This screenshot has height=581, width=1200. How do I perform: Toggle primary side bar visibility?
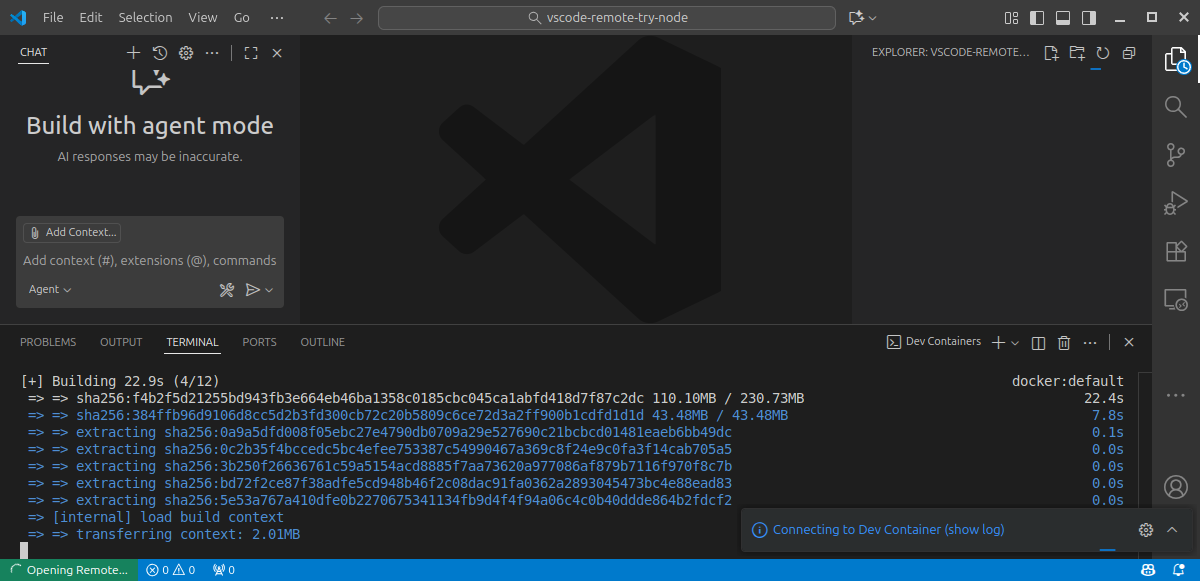click(x=1036, y=18)
